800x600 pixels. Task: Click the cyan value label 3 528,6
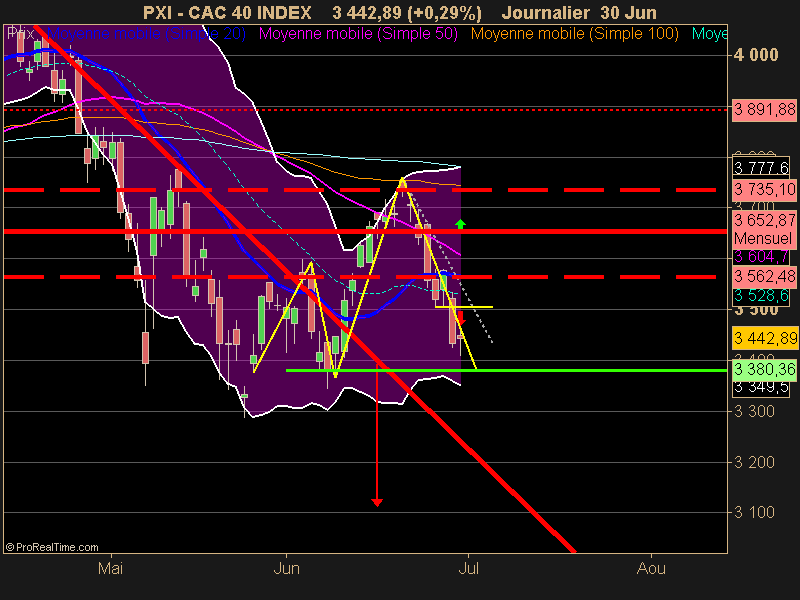pos(761,295)
